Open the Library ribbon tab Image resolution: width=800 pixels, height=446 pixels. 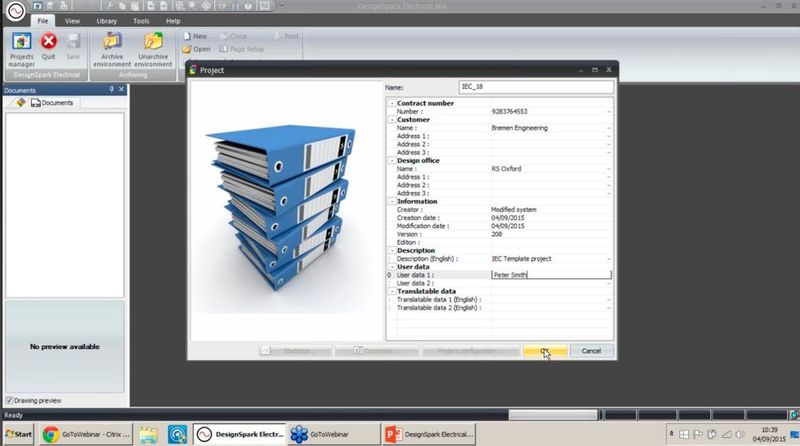click(106, 20)
